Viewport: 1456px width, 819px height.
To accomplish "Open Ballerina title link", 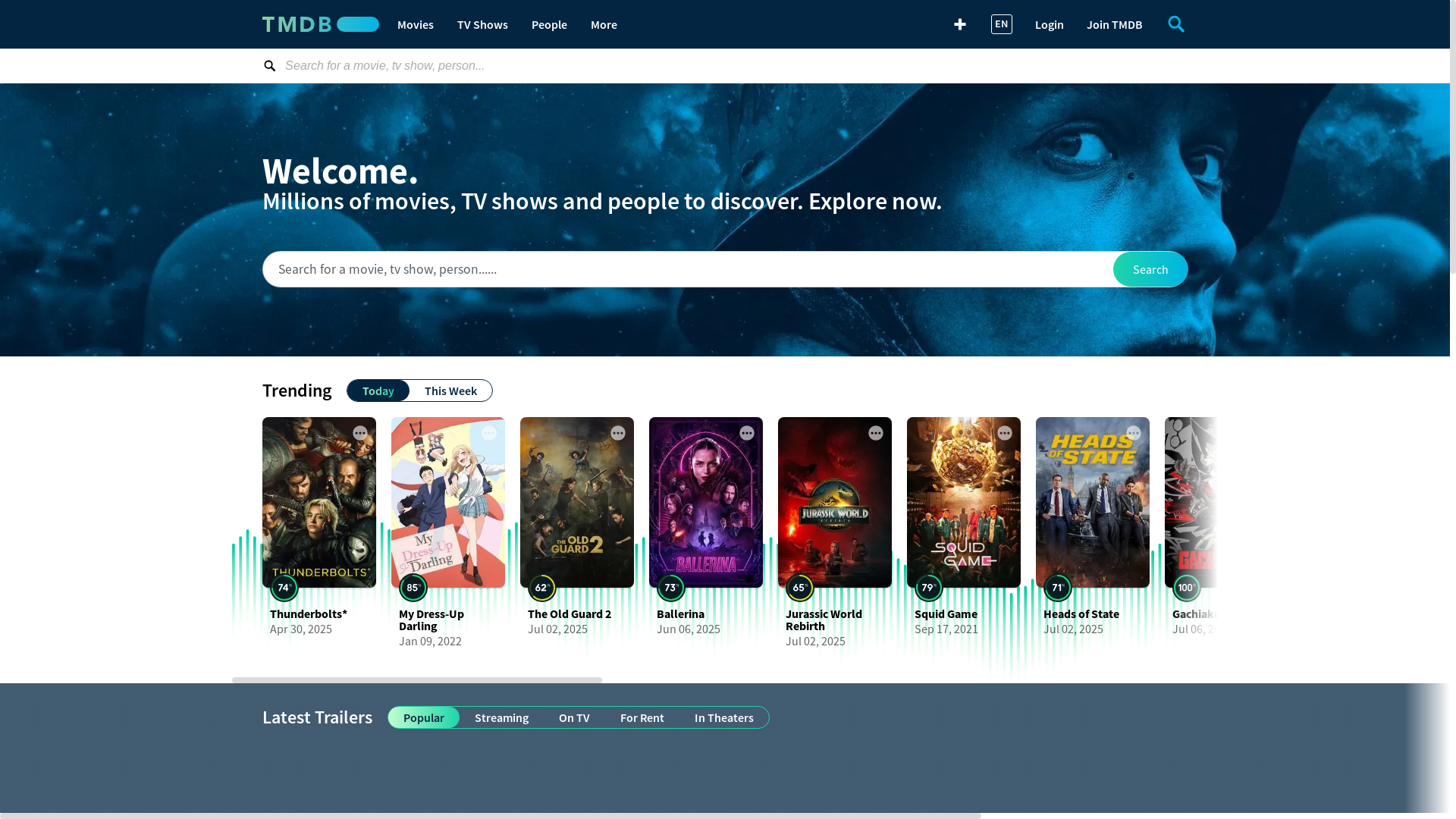I will [680, 613].
